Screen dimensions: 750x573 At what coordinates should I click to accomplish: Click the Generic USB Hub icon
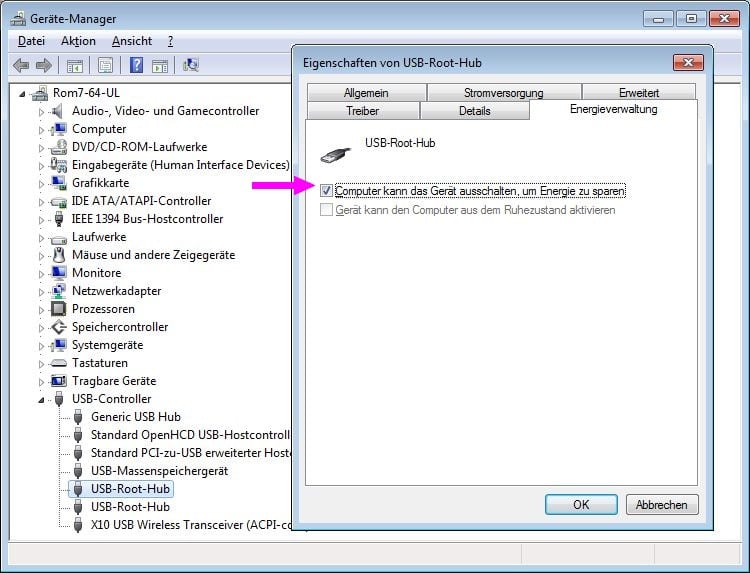pos(77,417)
